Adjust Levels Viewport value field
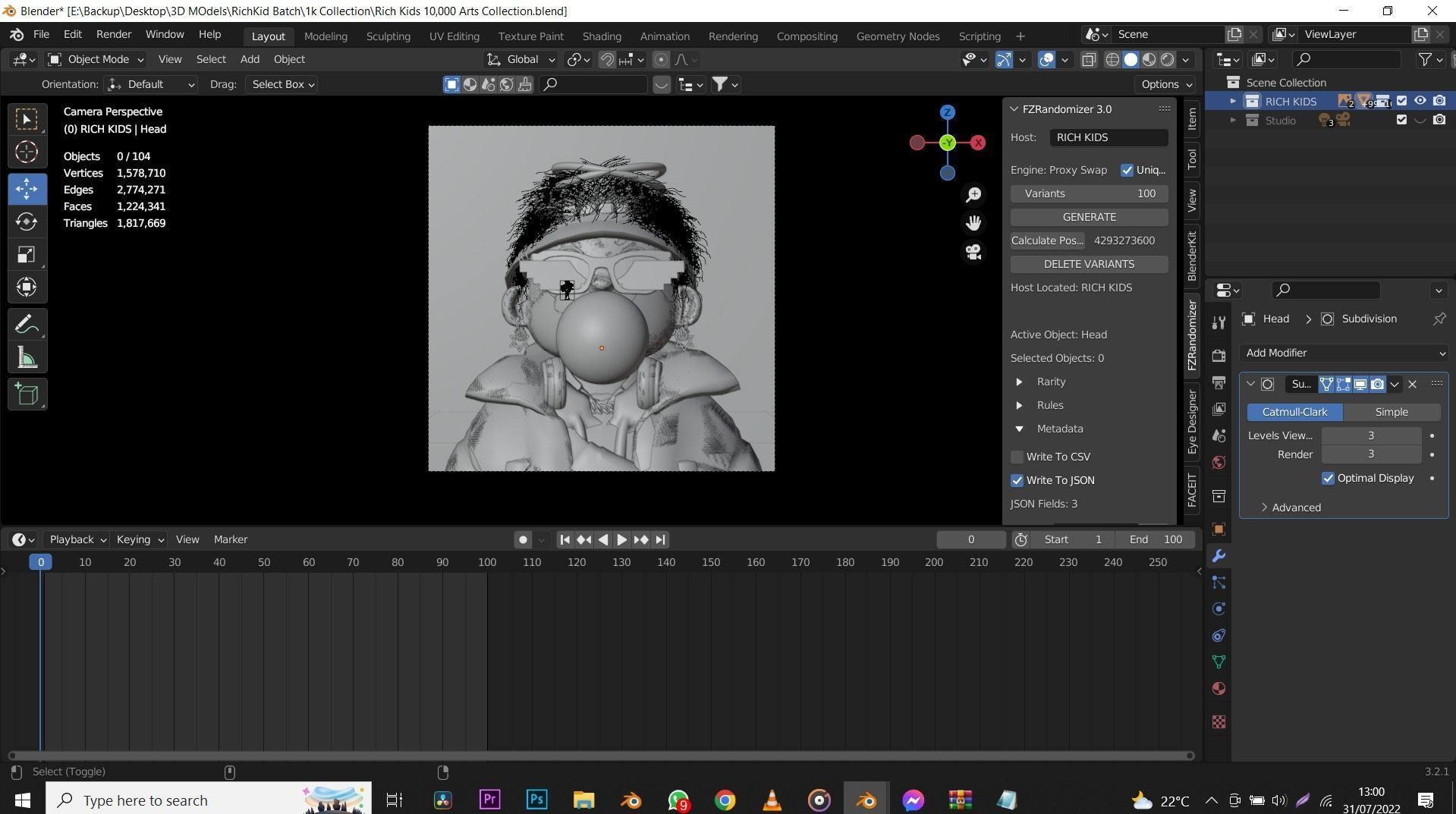Image resolution: width=1456 pixels, height=814 pixels. point(1371,435)
